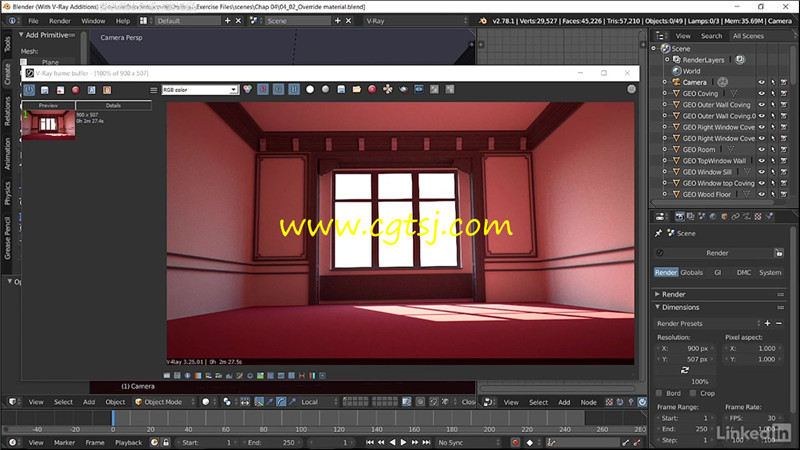Viewport: 800px width, 450px height.
Task: Click the teapot render icon in frame buffer
Action: [x=404, y=89]
